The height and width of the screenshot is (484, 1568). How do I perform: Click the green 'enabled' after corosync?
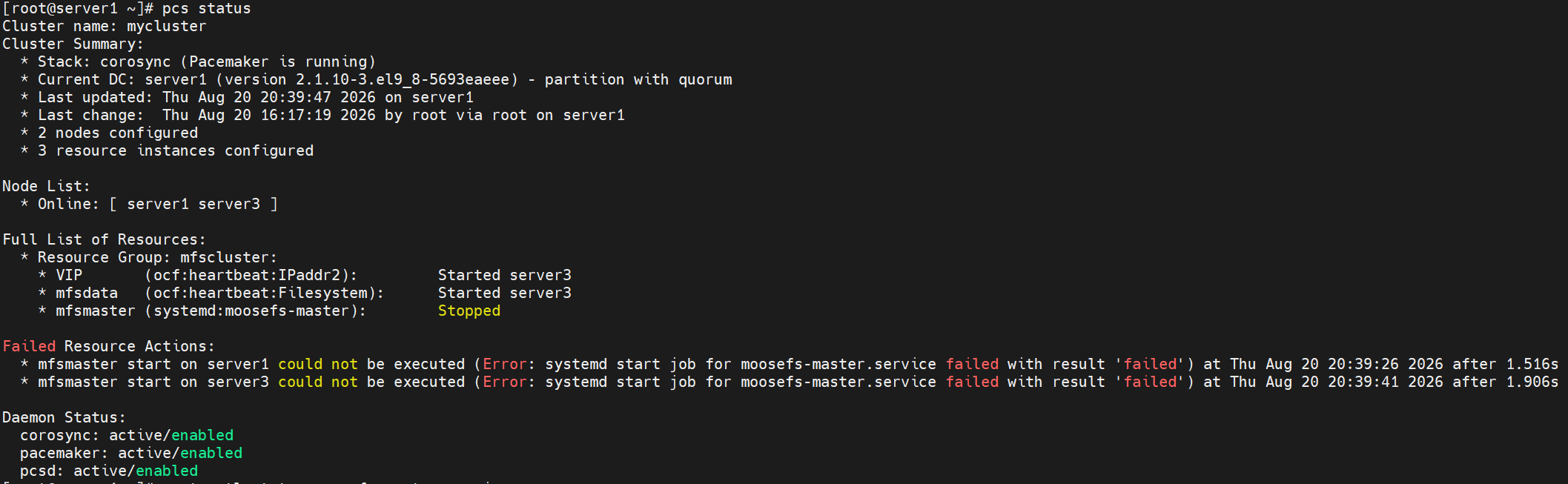(x=202, y=436)
